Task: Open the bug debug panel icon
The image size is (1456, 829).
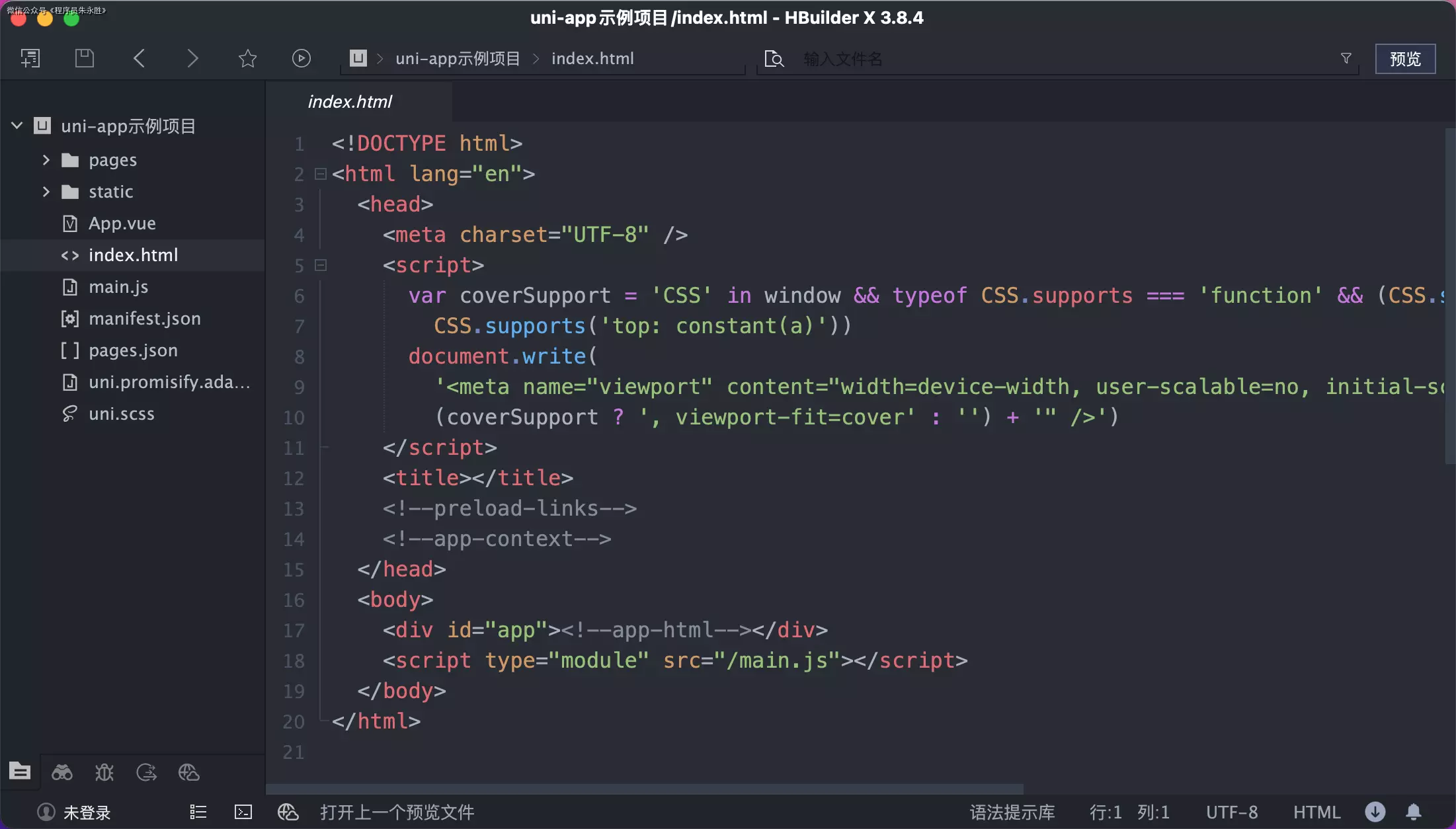Action: click(x=104, y=772)
